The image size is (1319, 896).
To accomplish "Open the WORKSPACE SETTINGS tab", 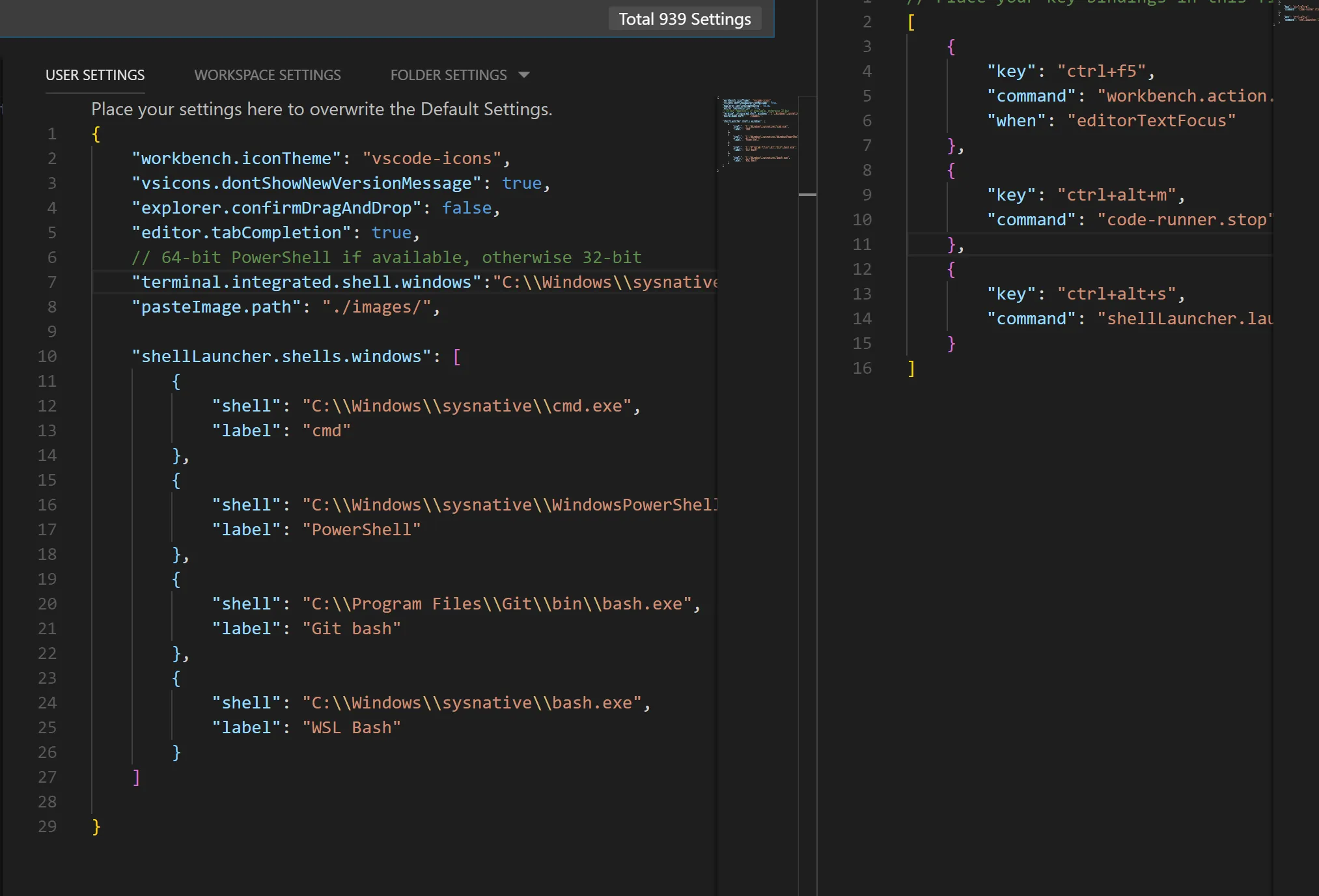I will (267, 75).
